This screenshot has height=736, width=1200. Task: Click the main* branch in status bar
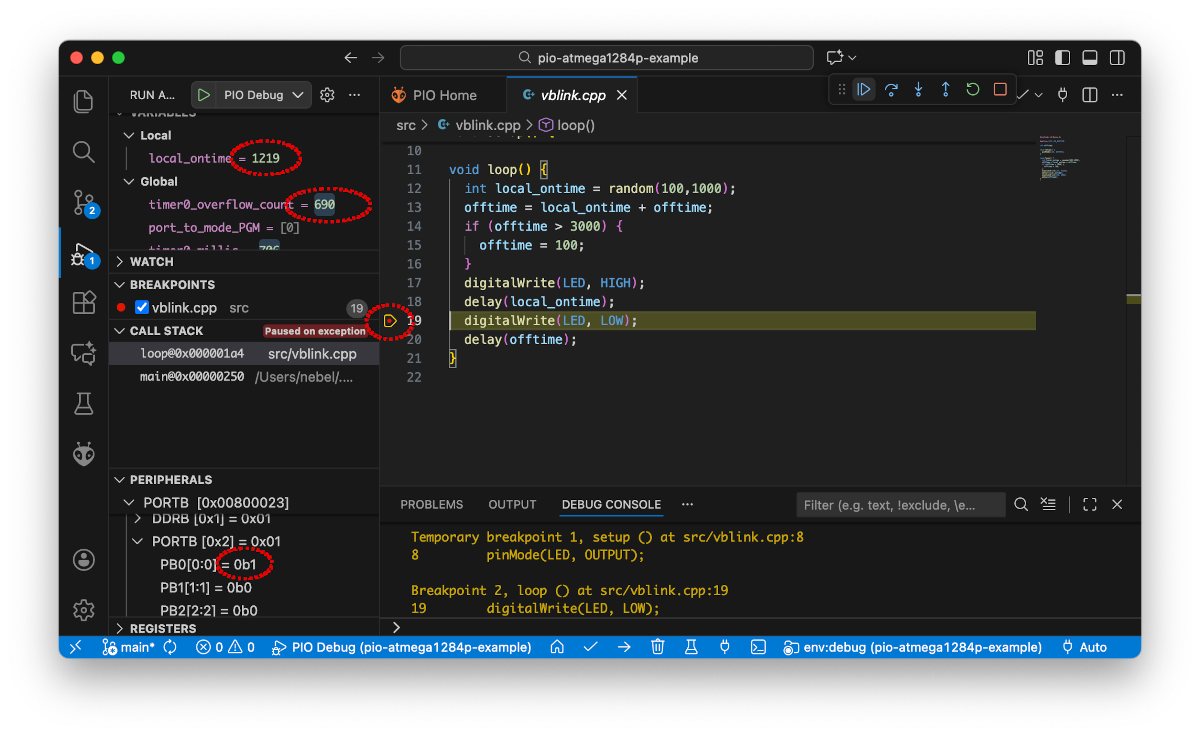coord(128,647)
